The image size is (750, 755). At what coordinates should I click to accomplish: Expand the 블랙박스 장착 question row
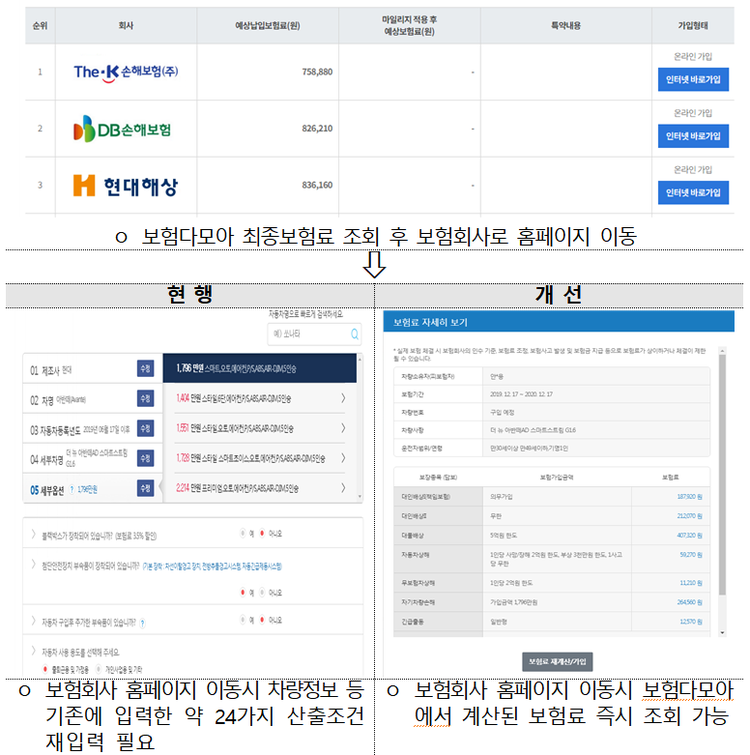click(34, 534)
